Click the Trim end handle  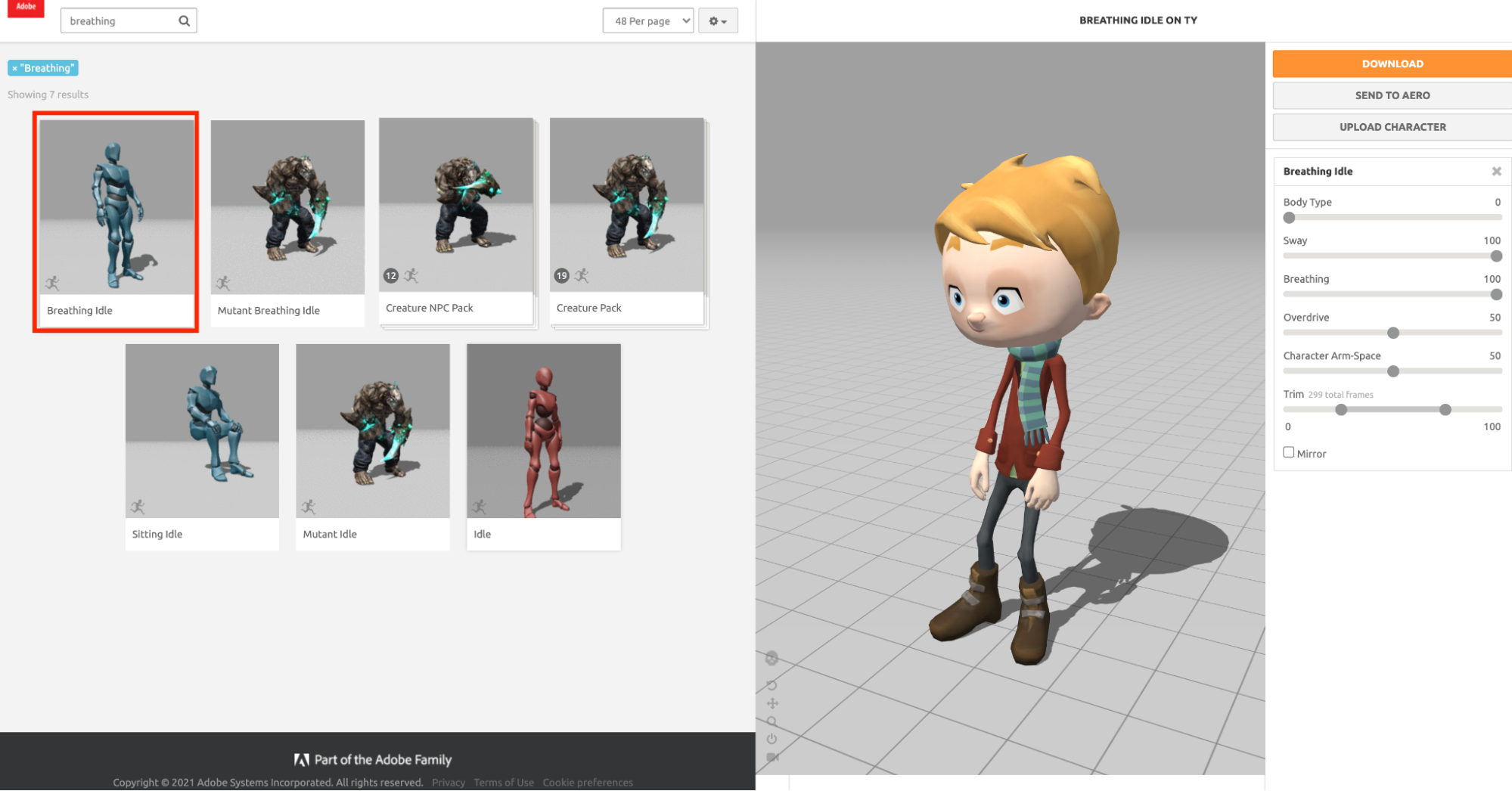pos(1445,410)
